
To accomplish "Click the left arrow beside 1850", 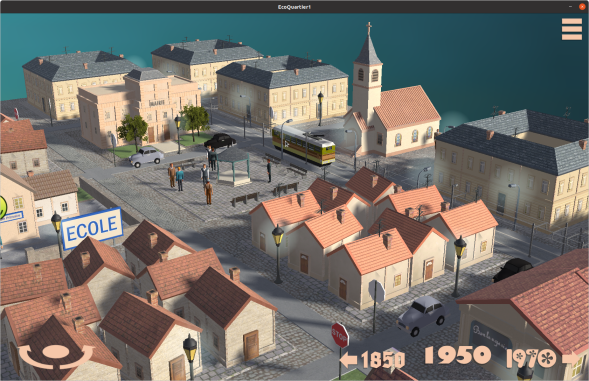I will [x=348, y=360].
